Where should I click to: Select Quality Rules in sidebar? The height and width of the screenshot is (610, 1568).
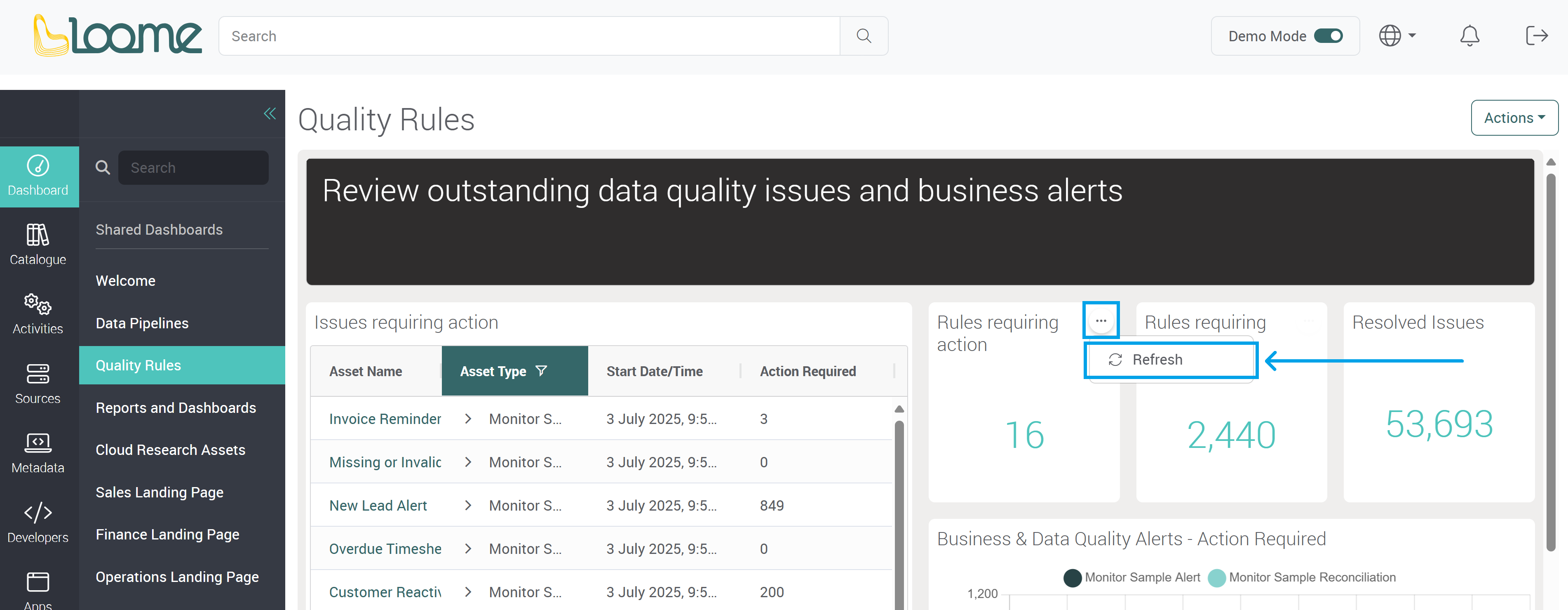pos(182,365)
